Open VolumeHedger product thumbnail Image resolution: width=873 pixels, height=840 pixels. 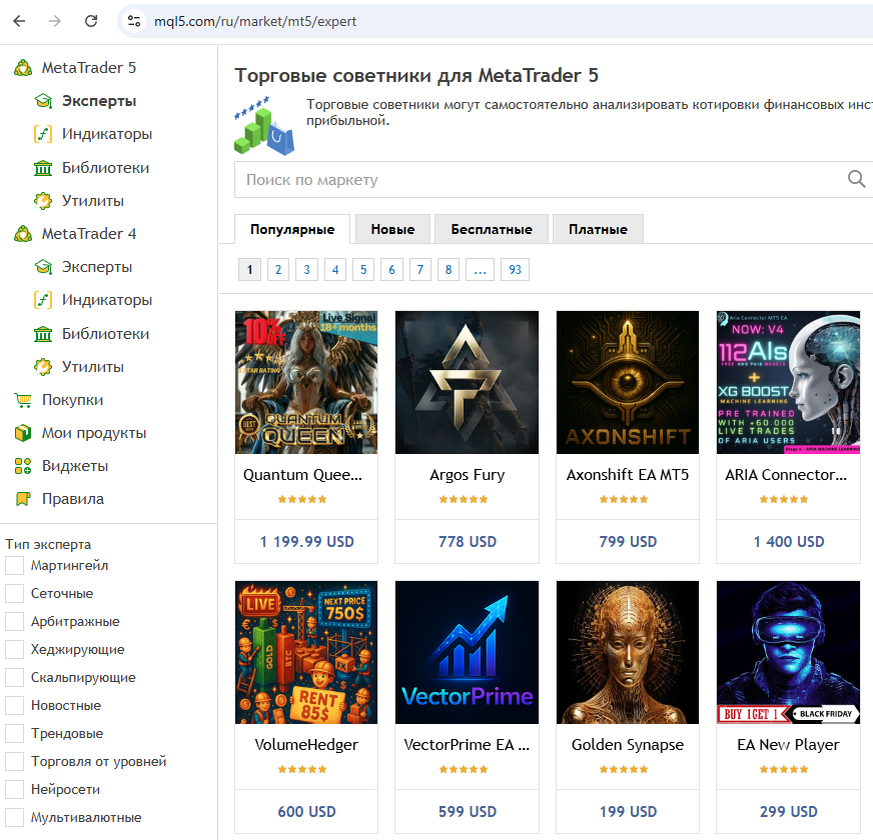[x=306, y=652]
